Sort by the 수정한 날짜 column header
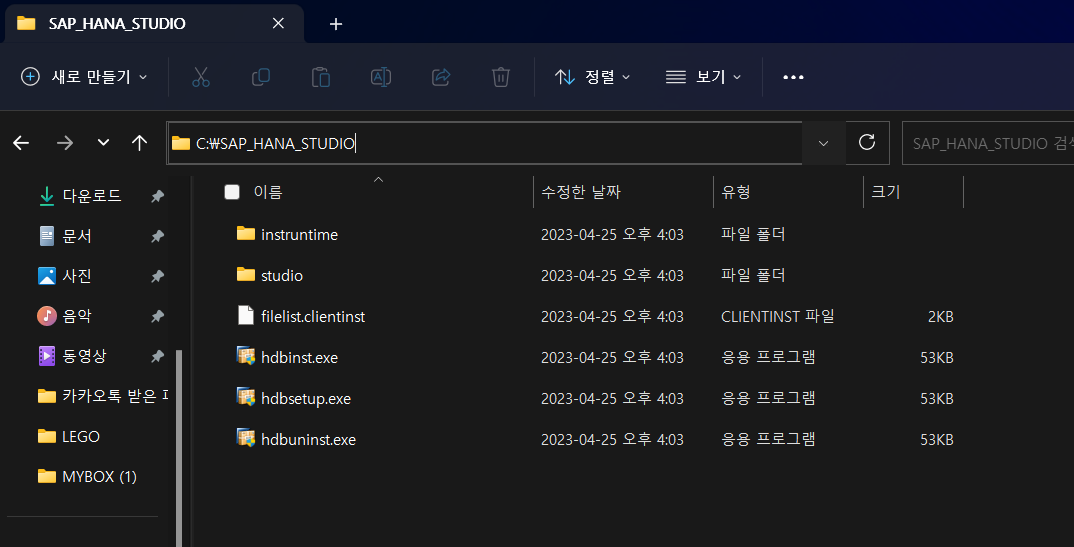1074x547 pixels. [x=581, y=192]
